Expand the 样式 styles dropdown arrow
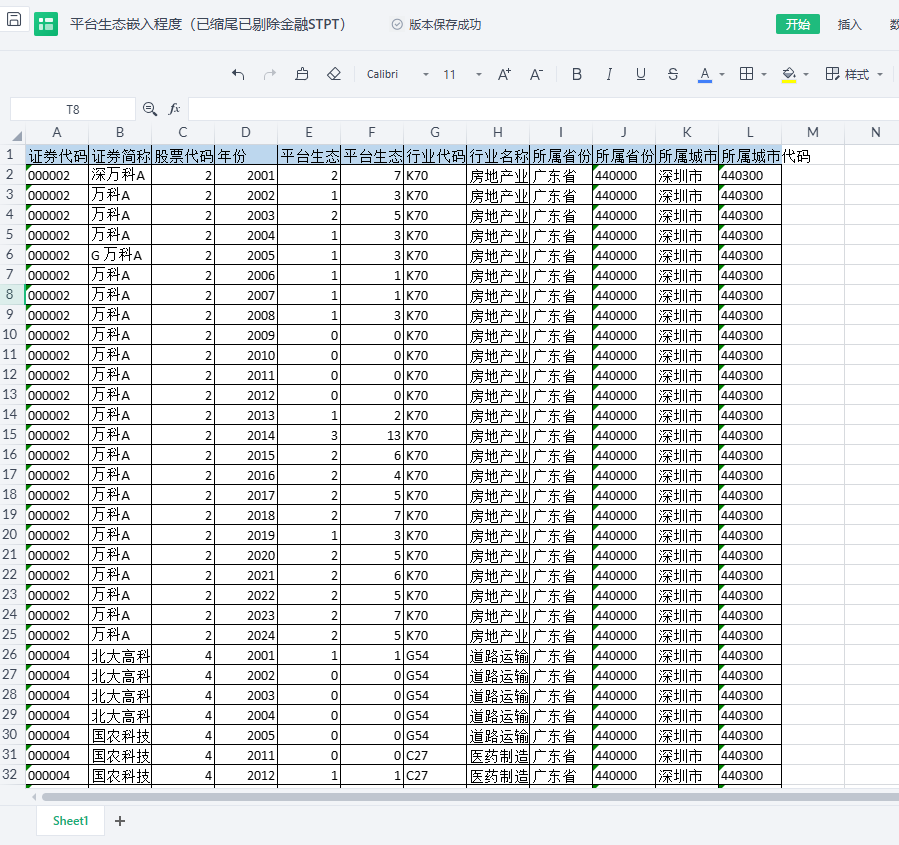Screen dimensions: 899x845 click(880, 75)
